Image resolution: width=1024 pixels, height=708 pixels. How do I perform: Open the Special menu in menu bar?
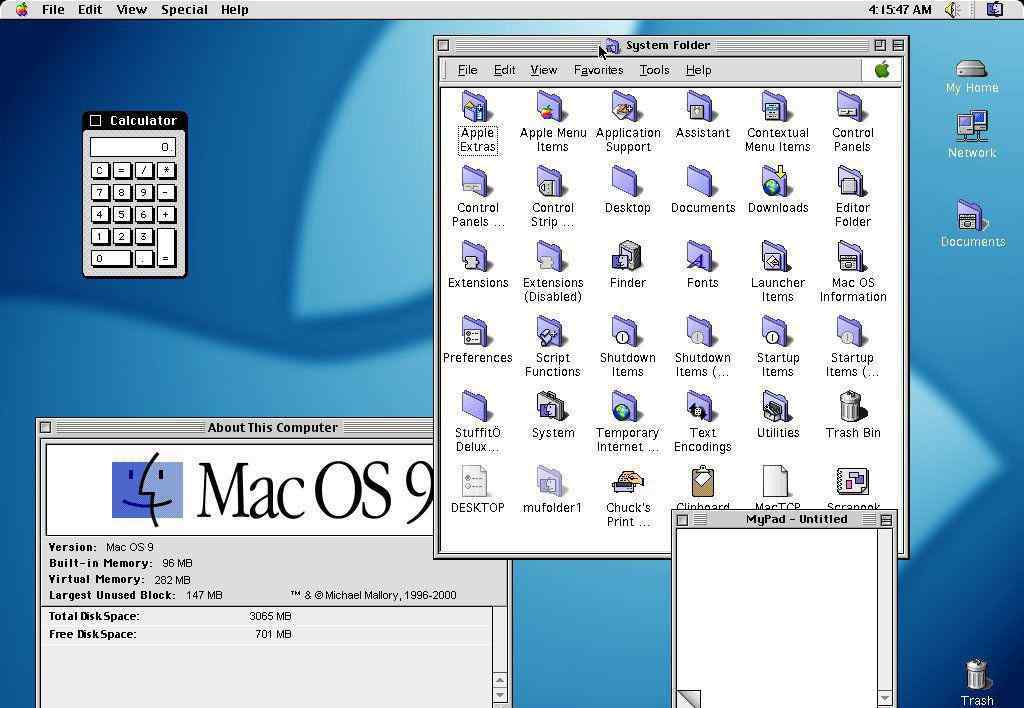184,9
